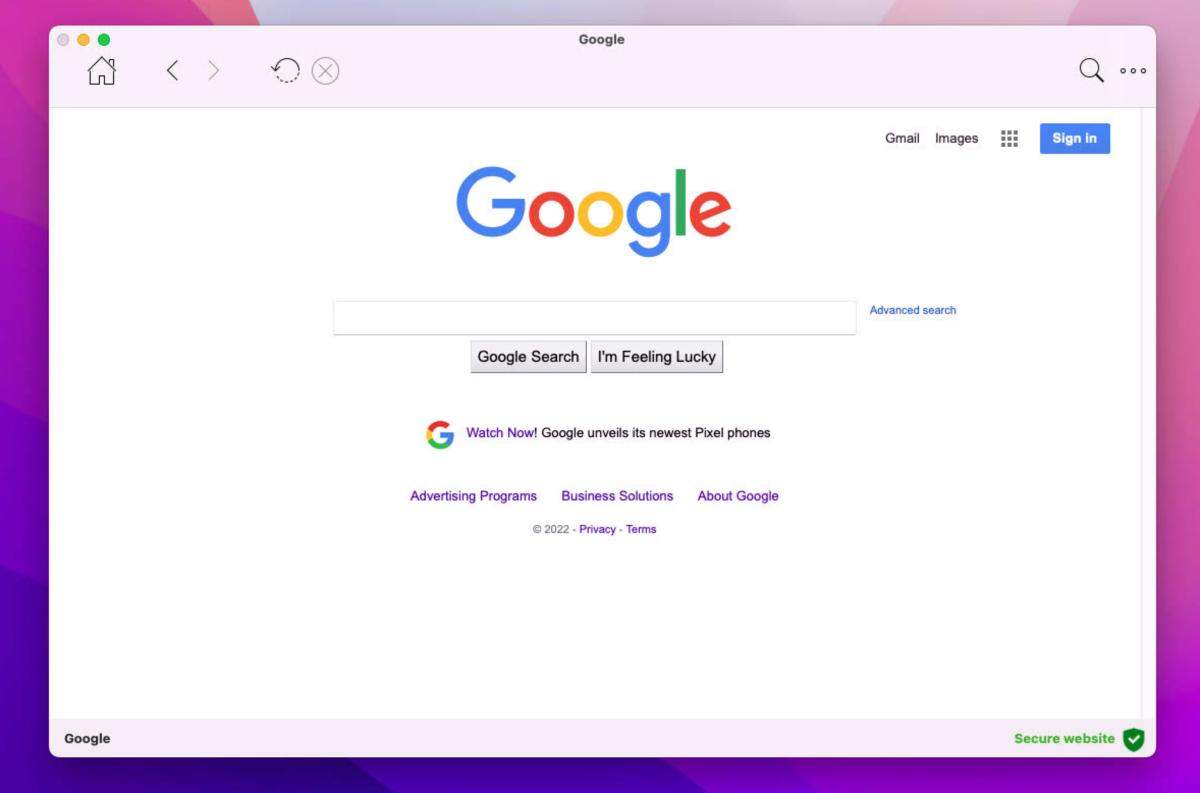Click the window's green zoom button
The height and width of the screenshot is (793, 1200).
pos(104,40)
